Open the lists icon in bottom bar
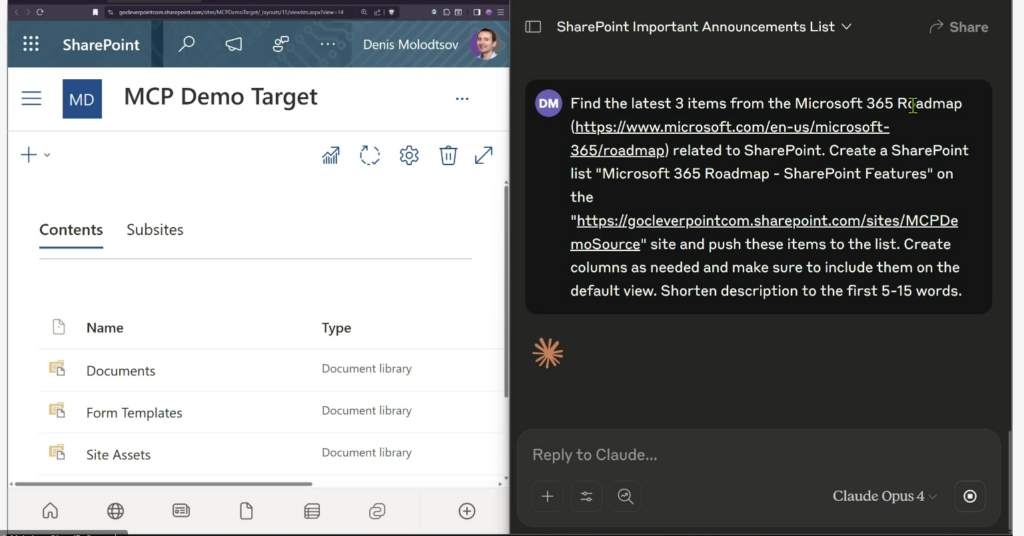This screenshot has width=1024, height=536. [312, 511]
